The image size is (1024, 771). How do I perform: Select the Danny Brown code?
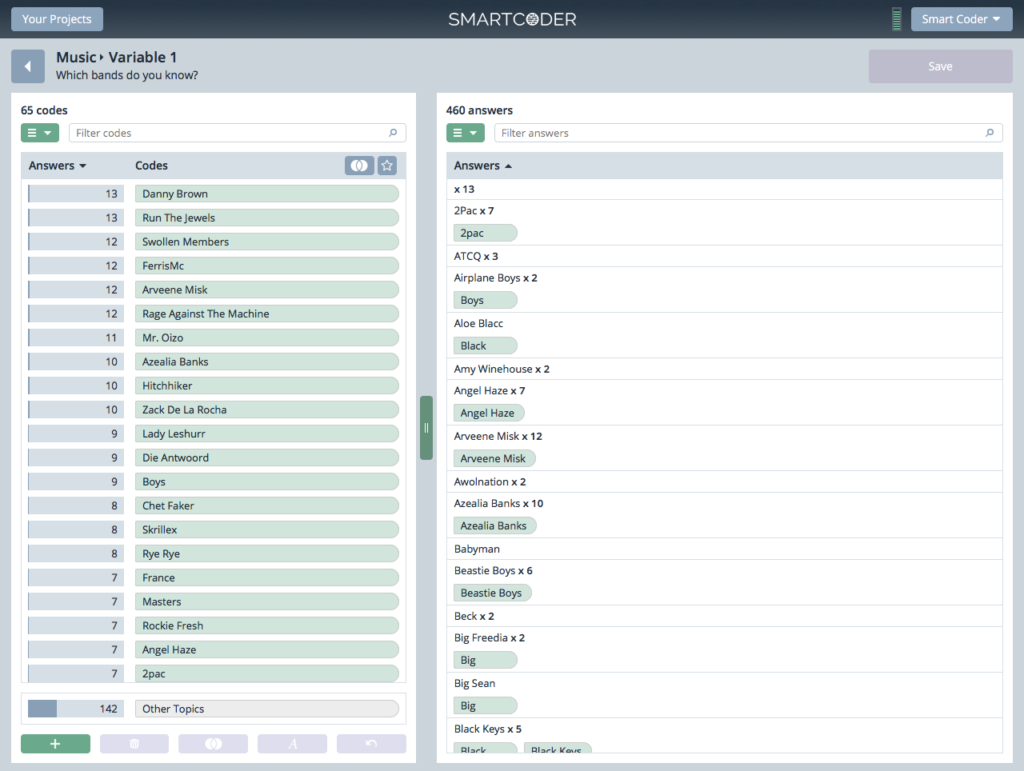pyautogui.click(x=267, y=193)
